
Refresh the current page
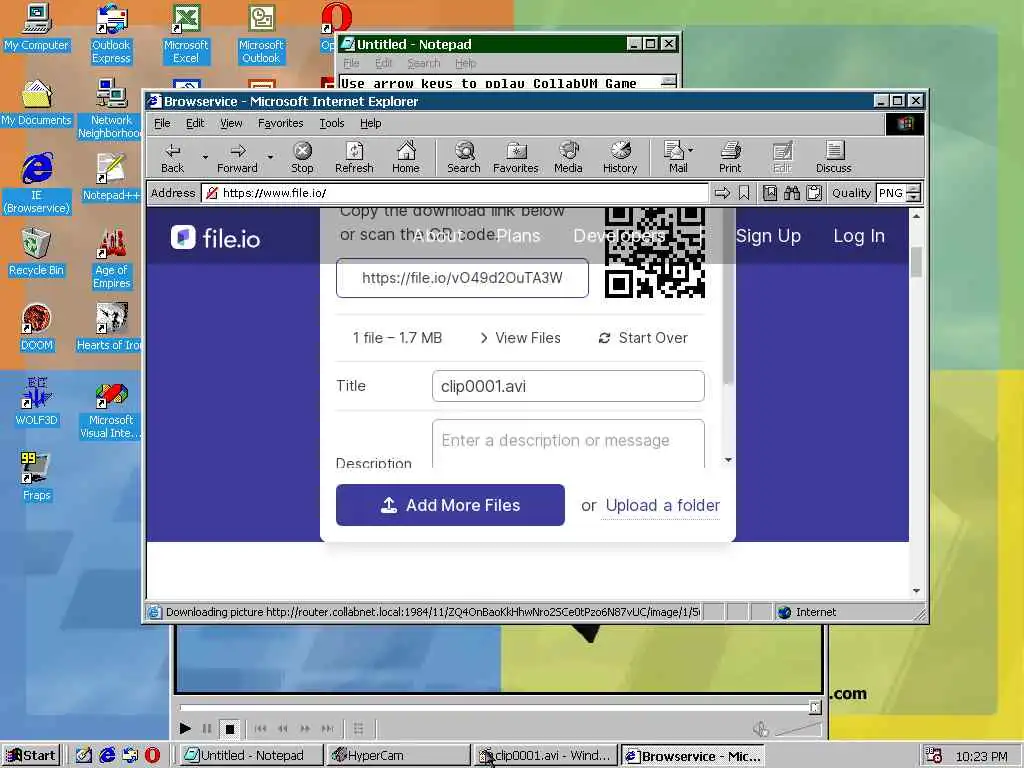354,157
